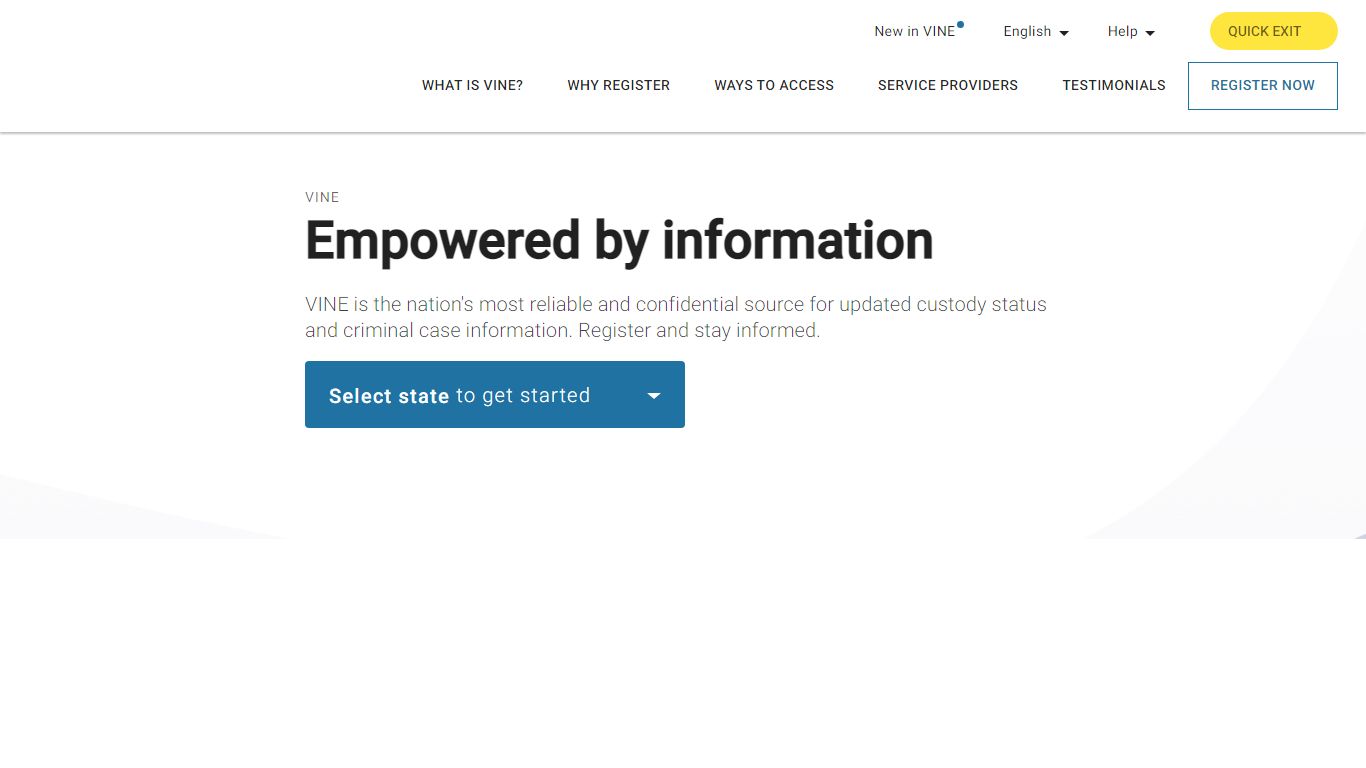1366x768 pixels.
Task: Click the yellow Quick Exit button
Action: click(1273, 31)
